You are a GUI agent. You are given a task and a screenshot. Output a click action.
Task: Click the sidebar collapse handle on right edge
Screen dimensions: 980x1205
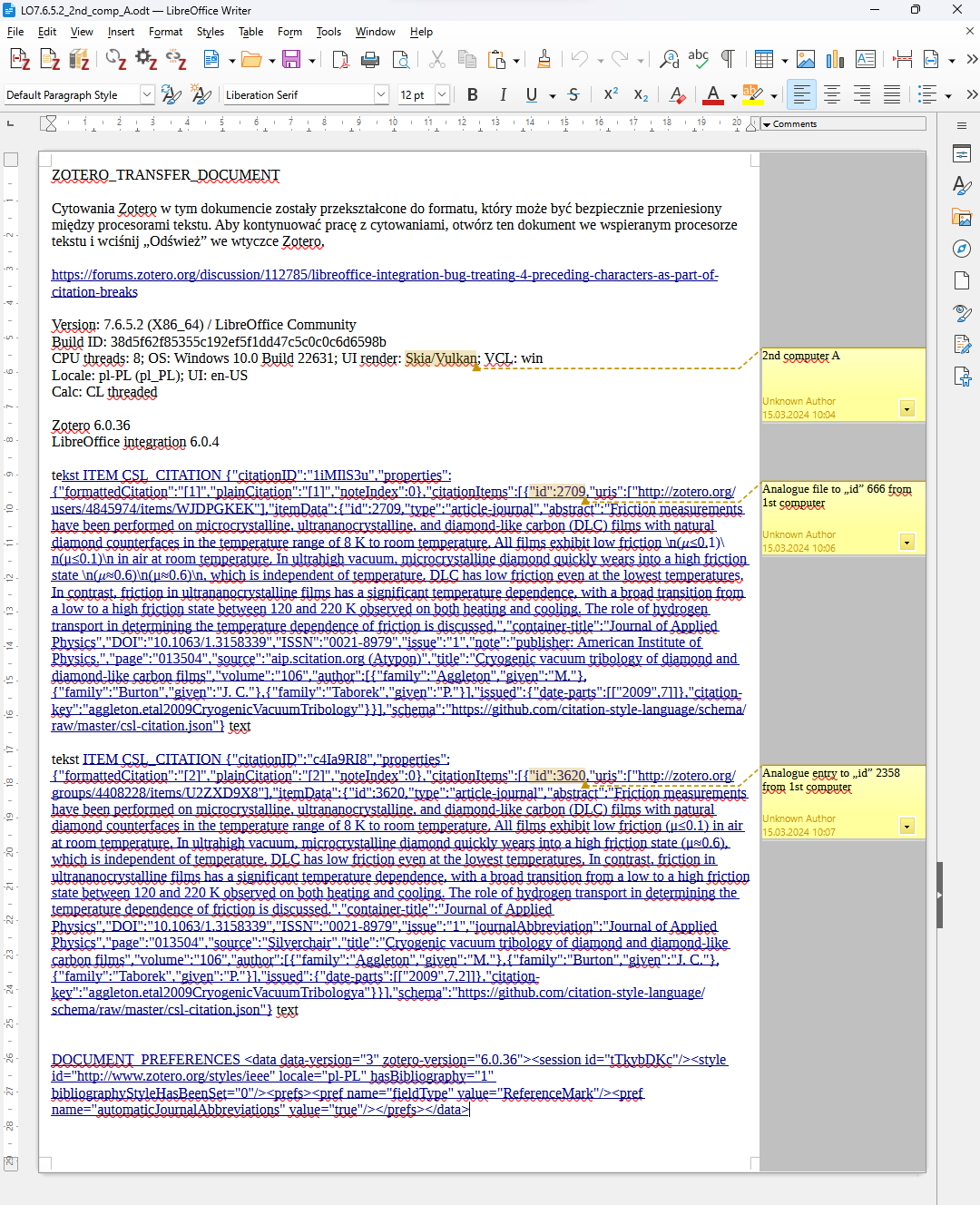[940, 896]
